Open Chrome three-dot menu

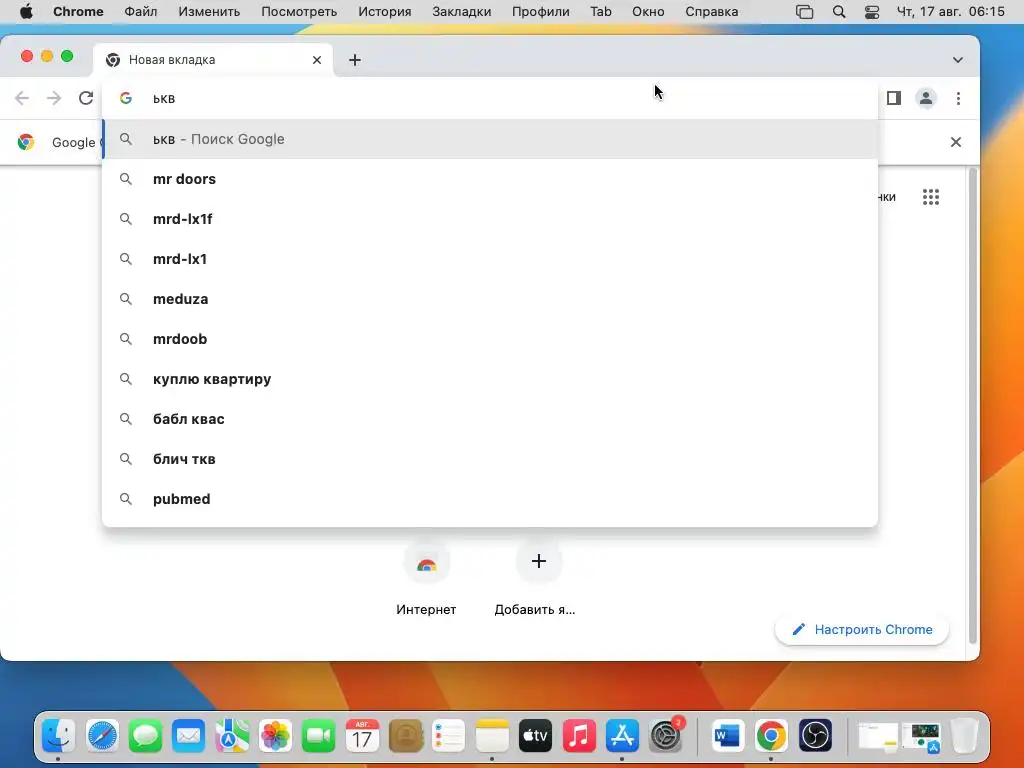point(958,98)
